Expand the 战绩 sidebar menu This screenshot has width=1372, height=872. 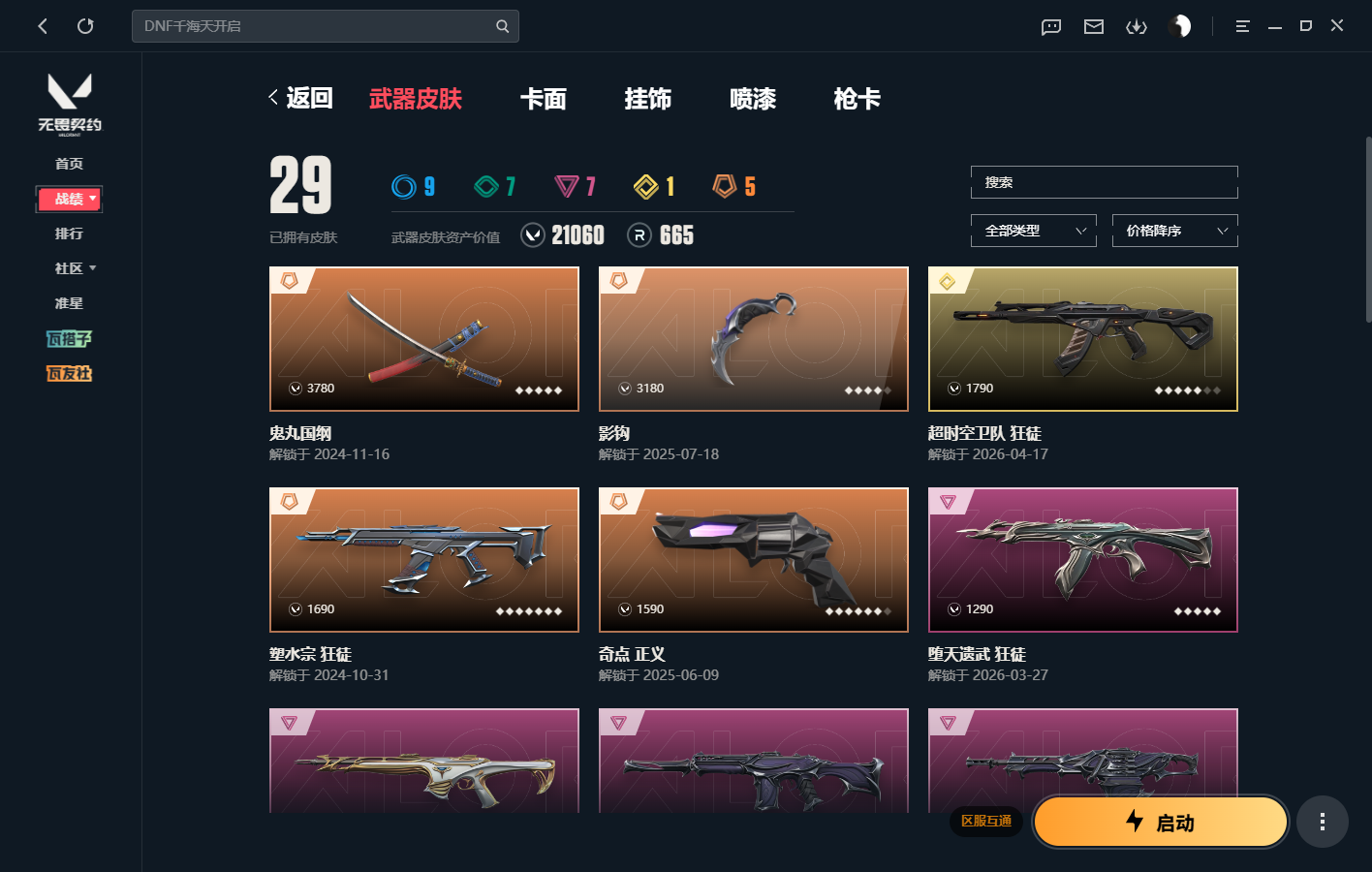(x=69, y=199)
